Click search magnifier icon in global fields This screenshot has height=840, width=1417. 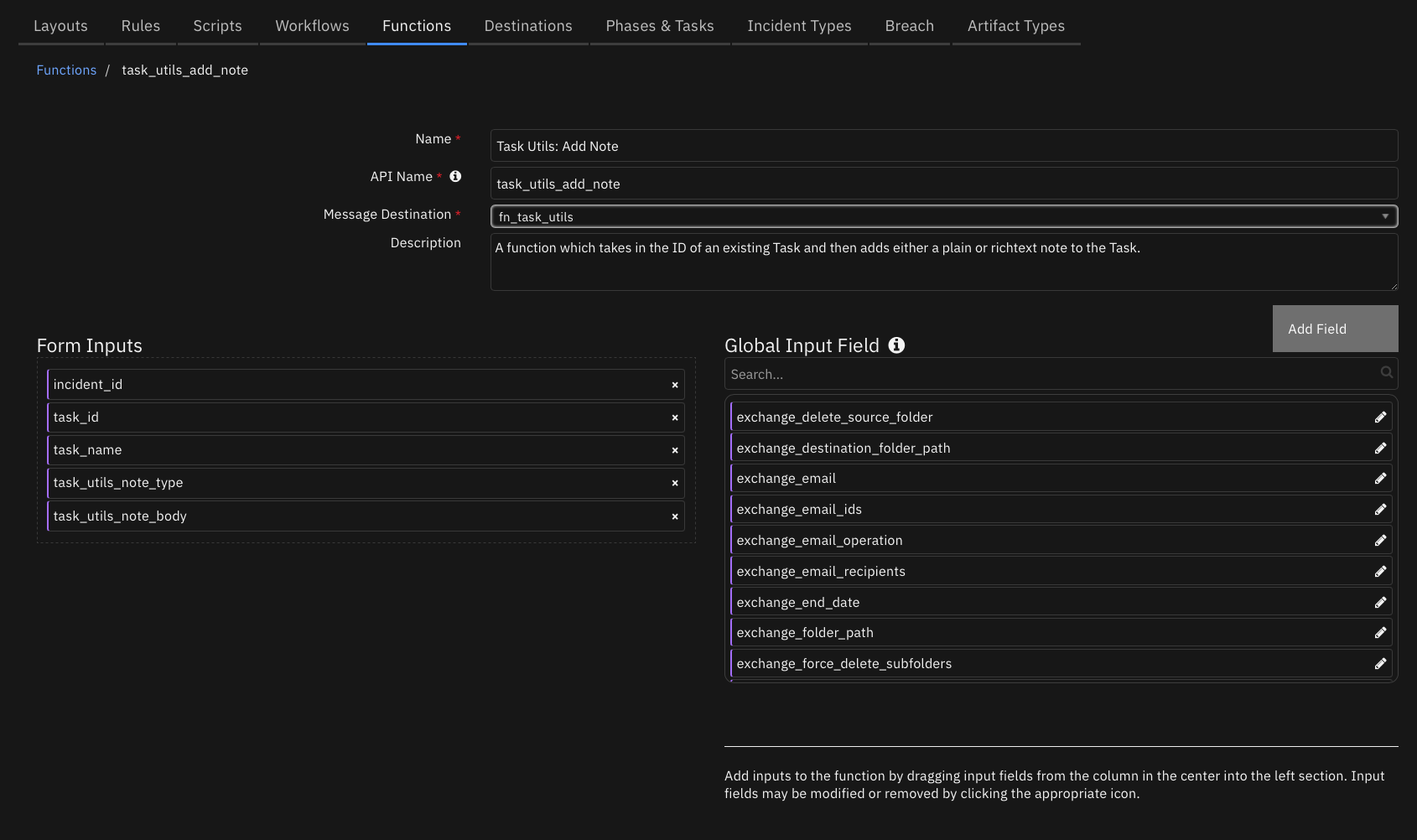point(1387,372)
